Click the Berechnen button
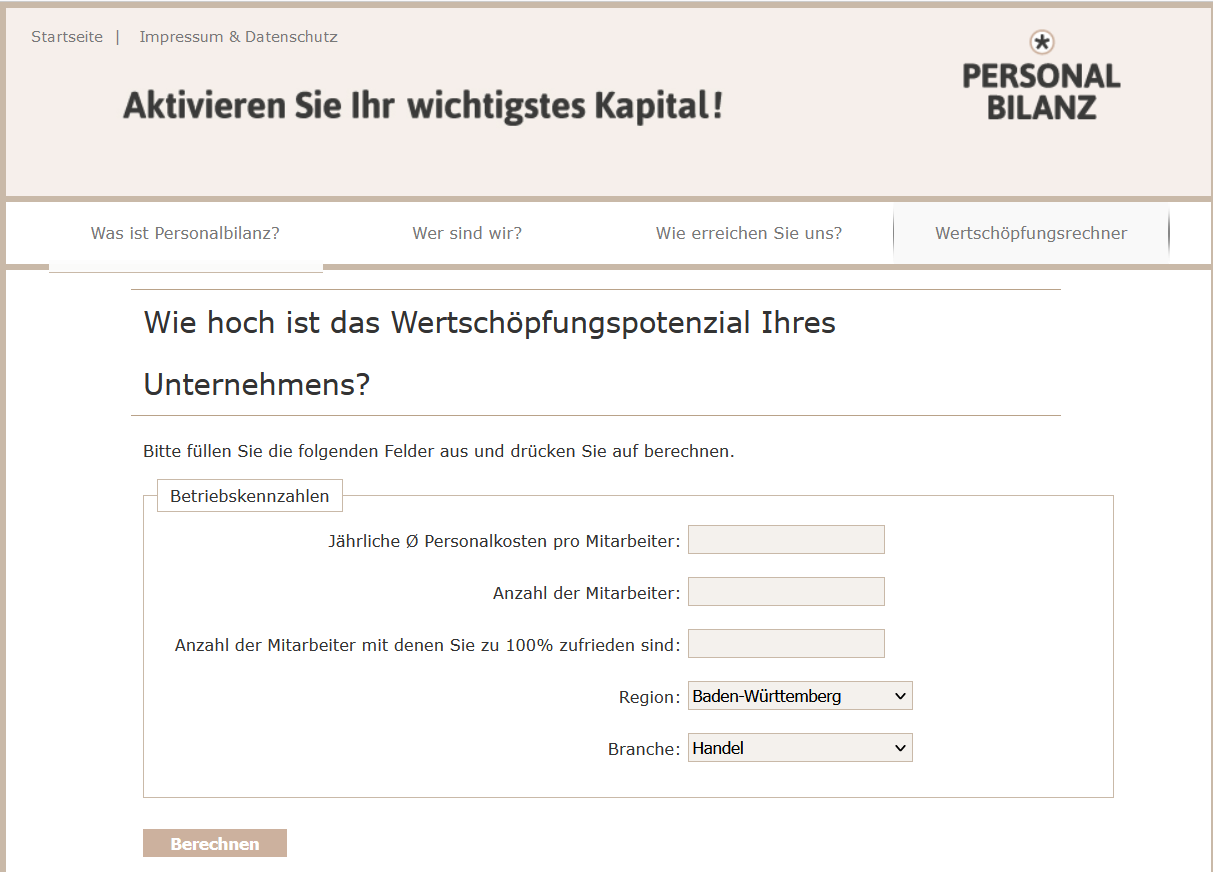 [x=215, y=844]
